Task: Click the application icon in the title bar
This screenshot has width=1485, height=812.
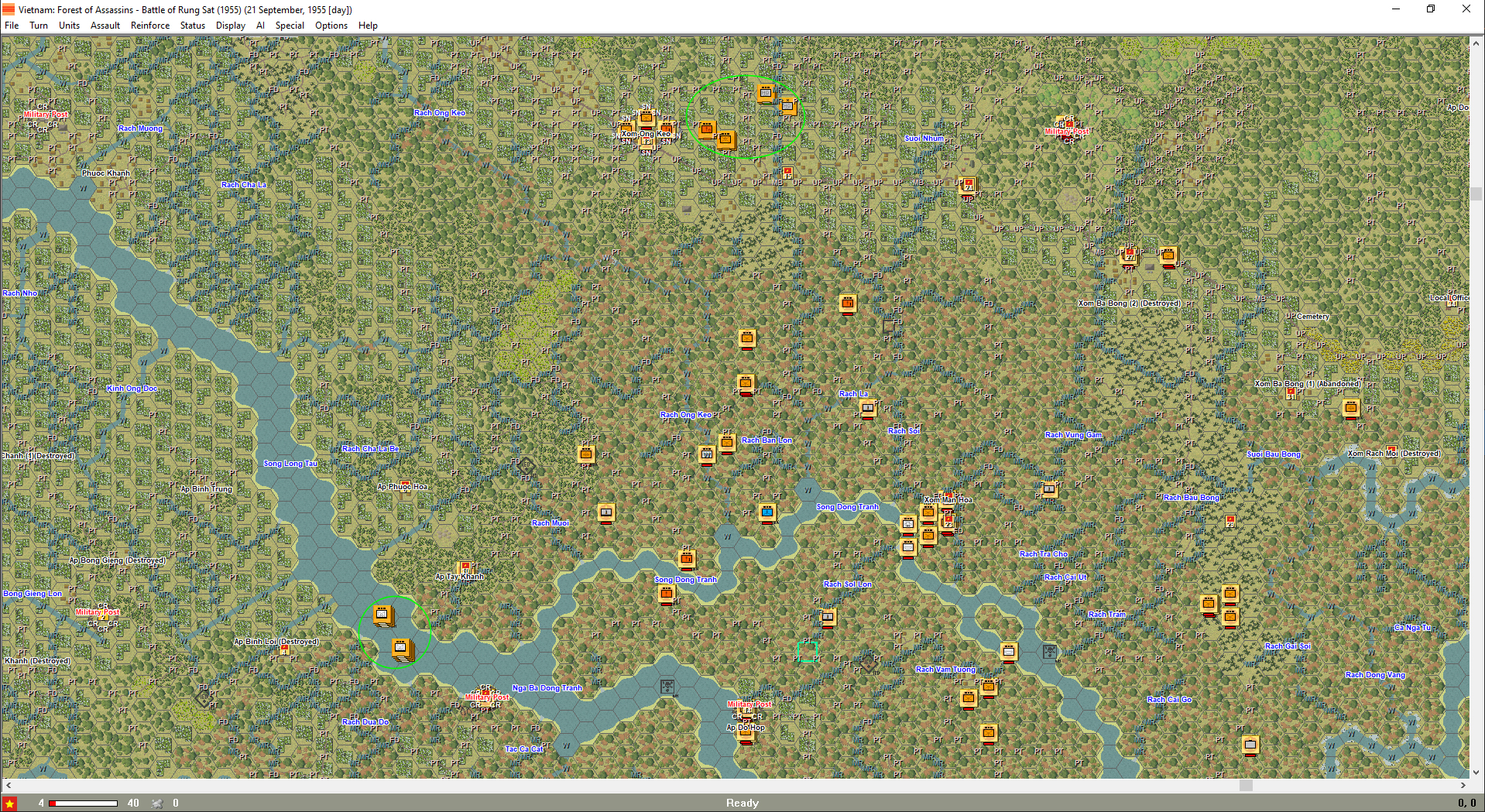Action: pos(9,9)
